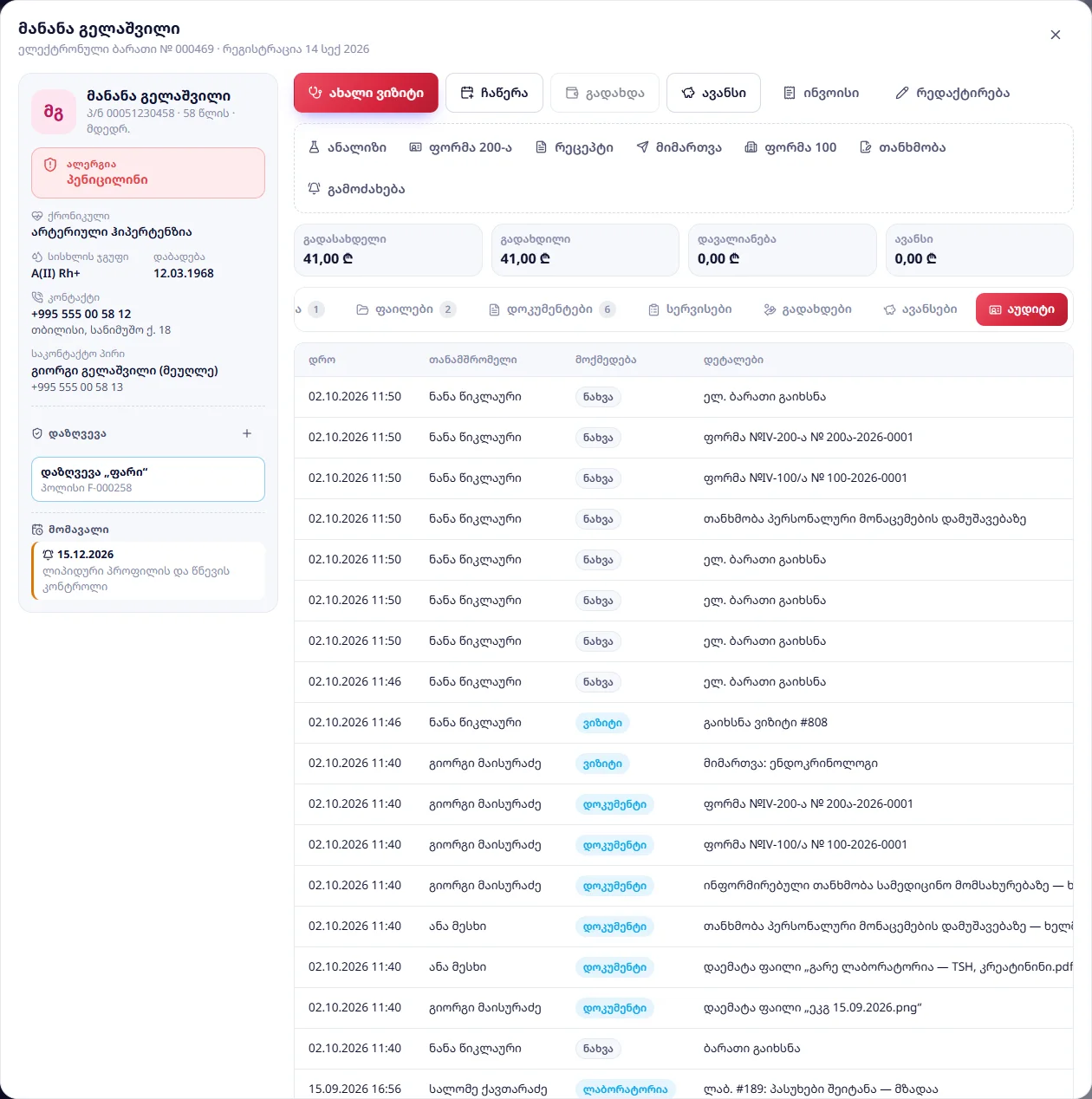Click the გადასახდელი 41,00 ₾ summary card
Screen dimensions: 1092x1099
(x=388, y=250)
